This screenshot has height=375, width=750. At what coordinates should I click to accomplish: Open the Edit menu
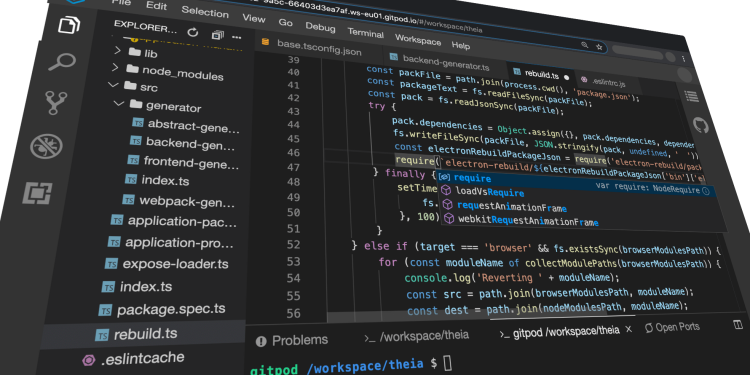156,6
